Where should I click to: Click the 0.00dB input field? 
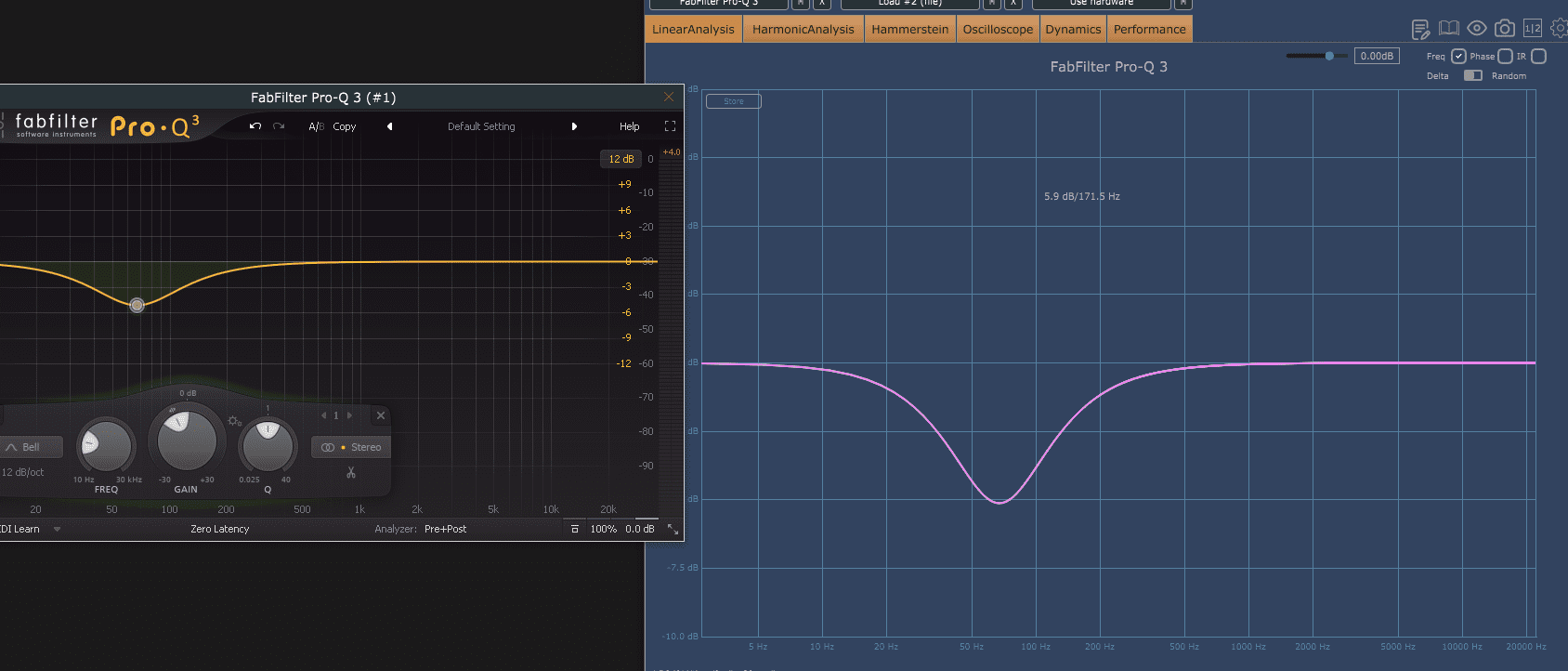(x=1377, y=56)
